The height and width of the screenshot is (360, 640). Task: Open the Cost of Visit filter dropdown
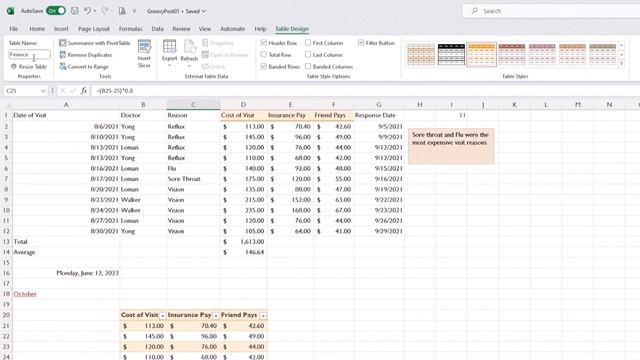point(162,316)
